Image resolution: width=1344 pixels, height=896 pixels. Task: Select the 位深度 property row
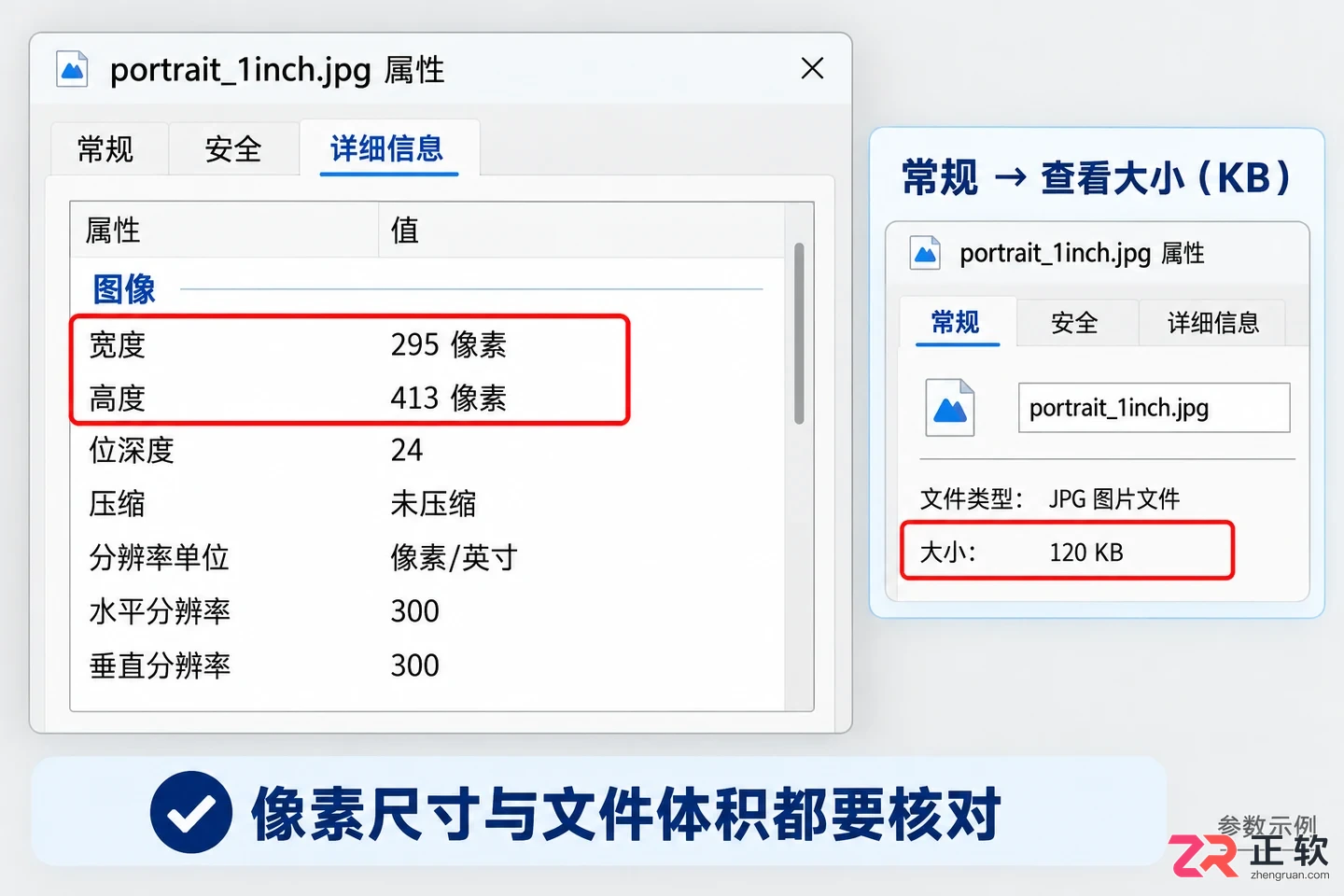click(427, 451)
